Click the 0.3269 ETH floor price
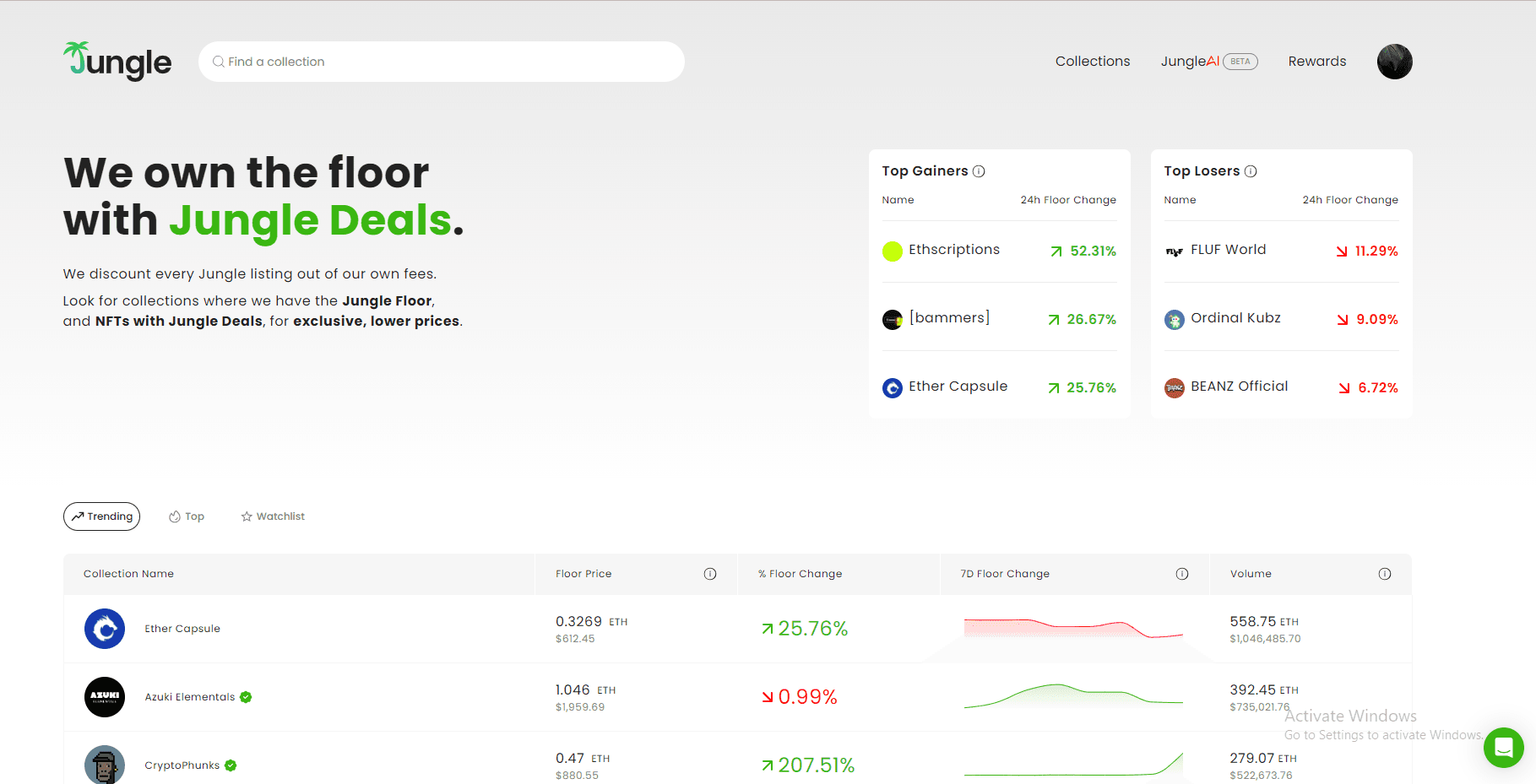 point(592,622)
